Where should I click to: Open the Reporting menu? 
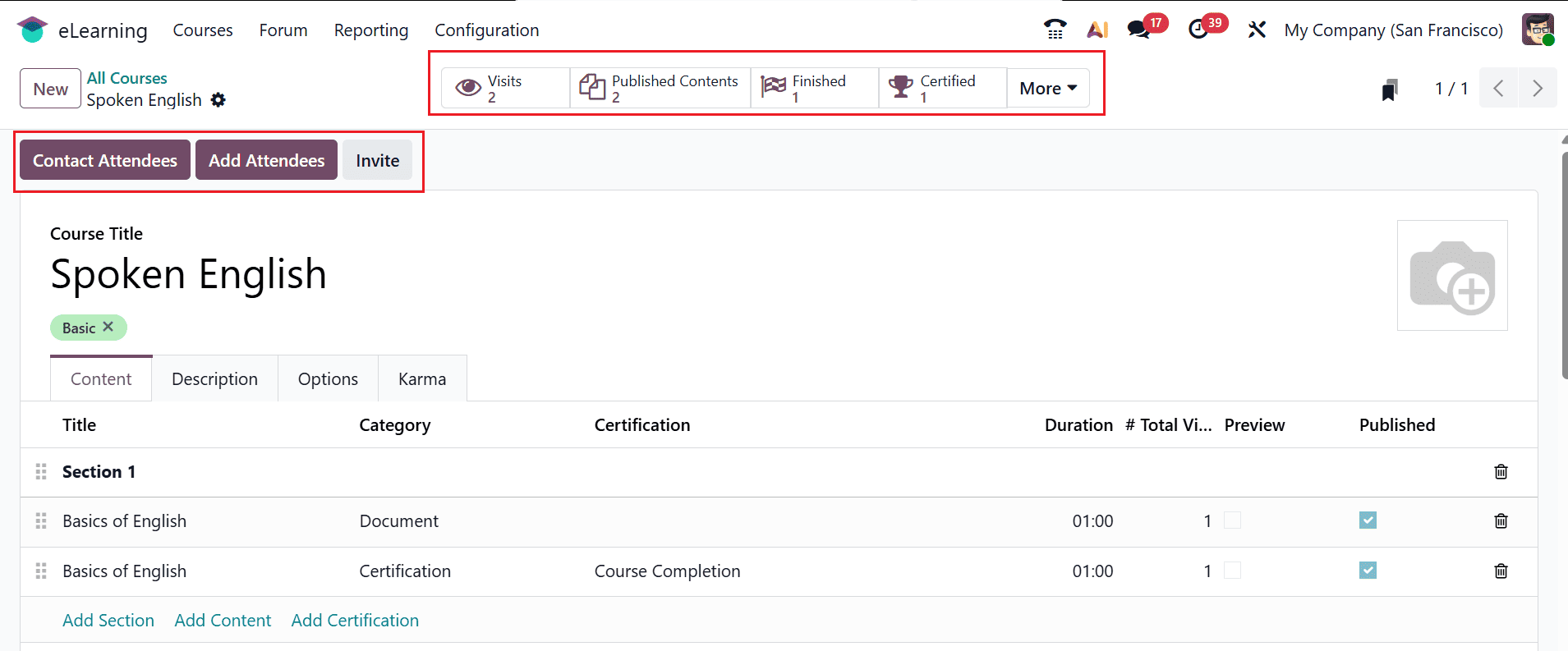coord(371,30)
